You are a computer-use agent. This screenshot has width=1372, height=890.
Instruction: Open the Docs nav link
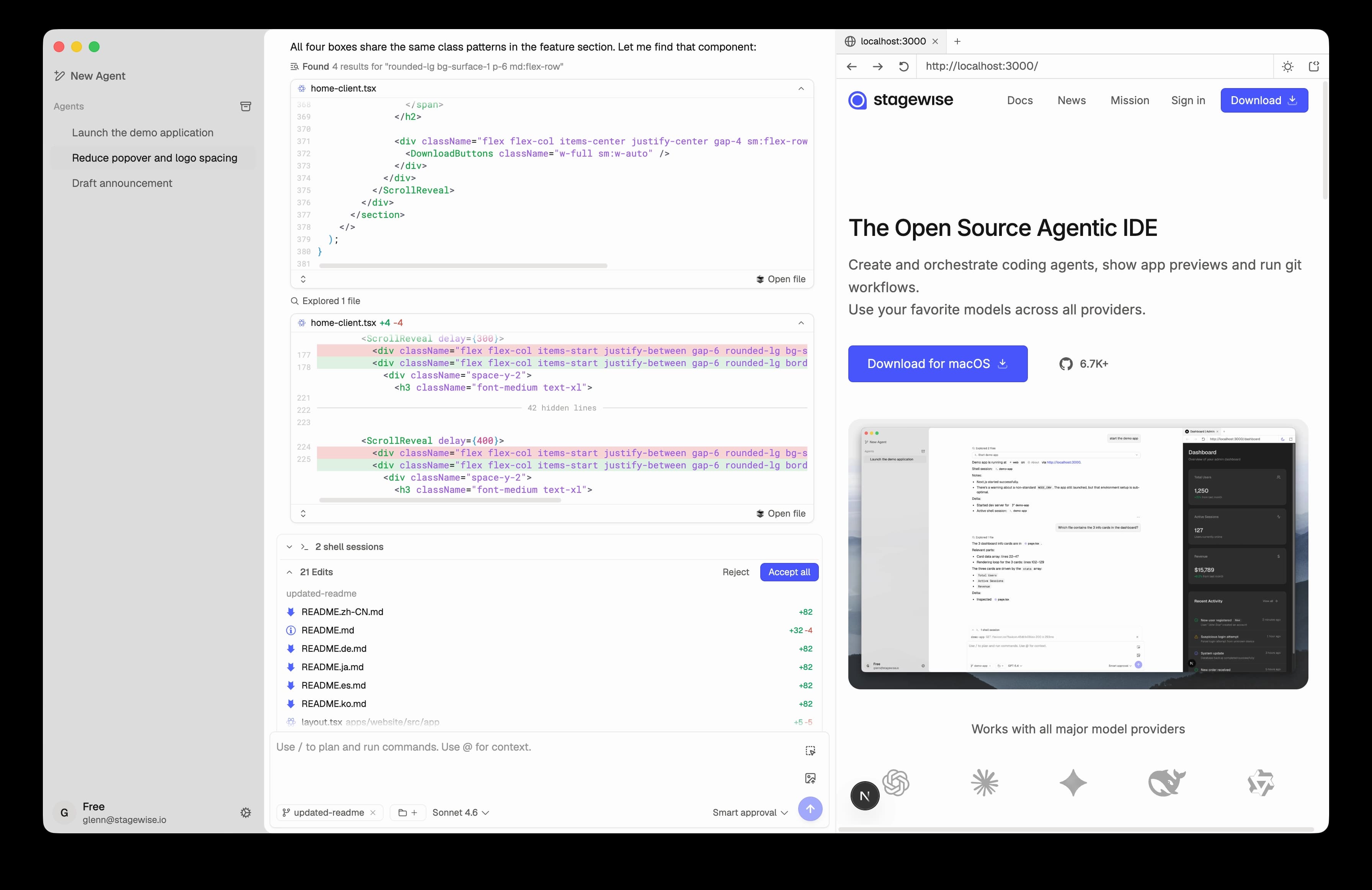pyautogui.click(x=1020, y=100)
